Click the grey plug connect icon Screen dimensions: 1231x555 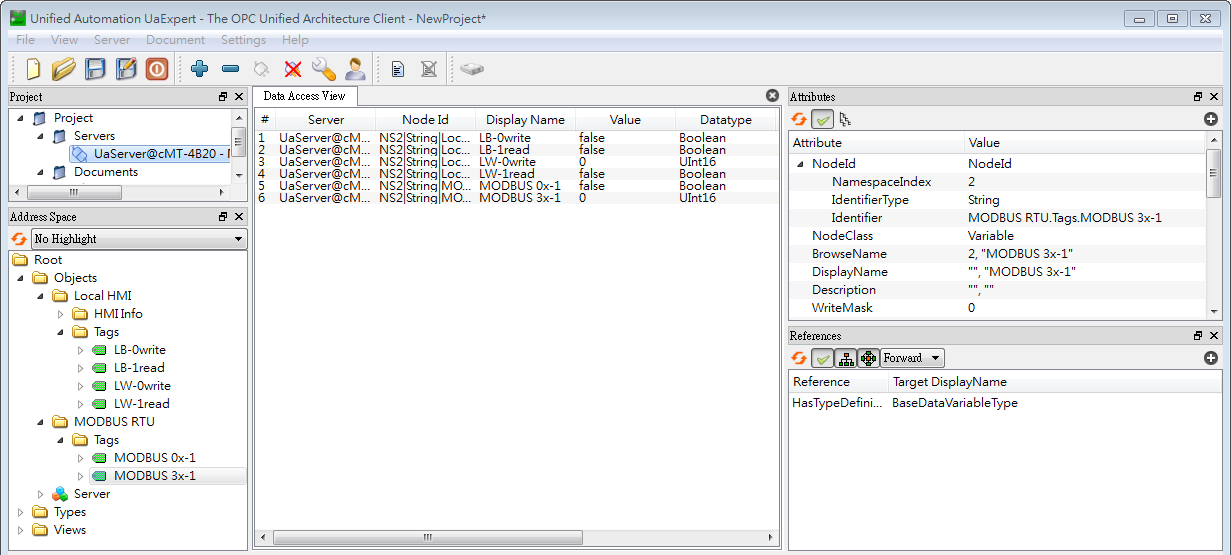pos(261,69)
